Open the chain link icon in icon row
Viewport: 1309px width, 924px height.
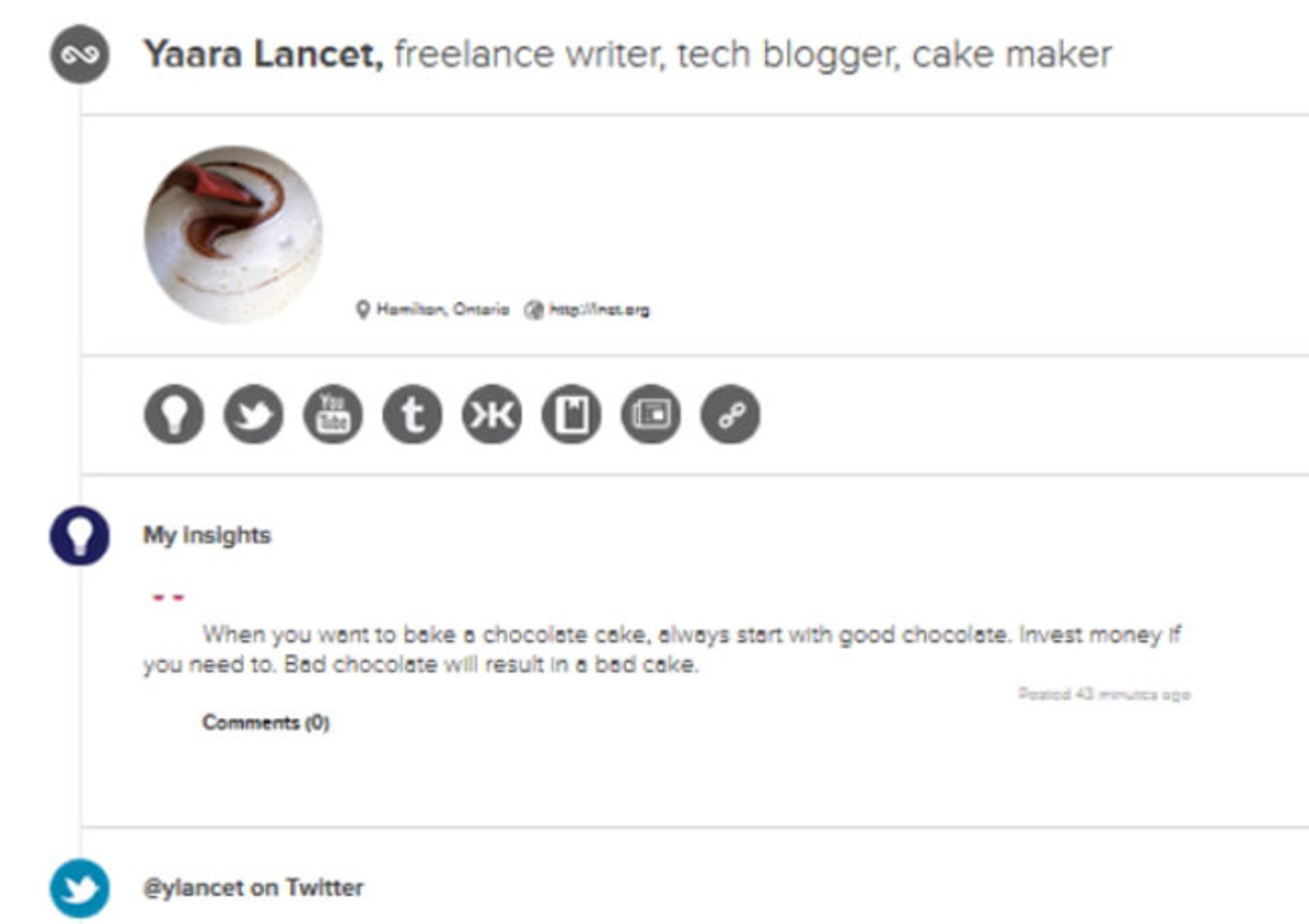[x=730, y=414]
